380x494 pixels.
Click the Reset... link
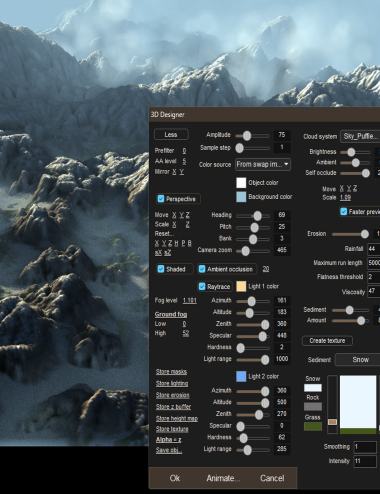tap(163, 234)
